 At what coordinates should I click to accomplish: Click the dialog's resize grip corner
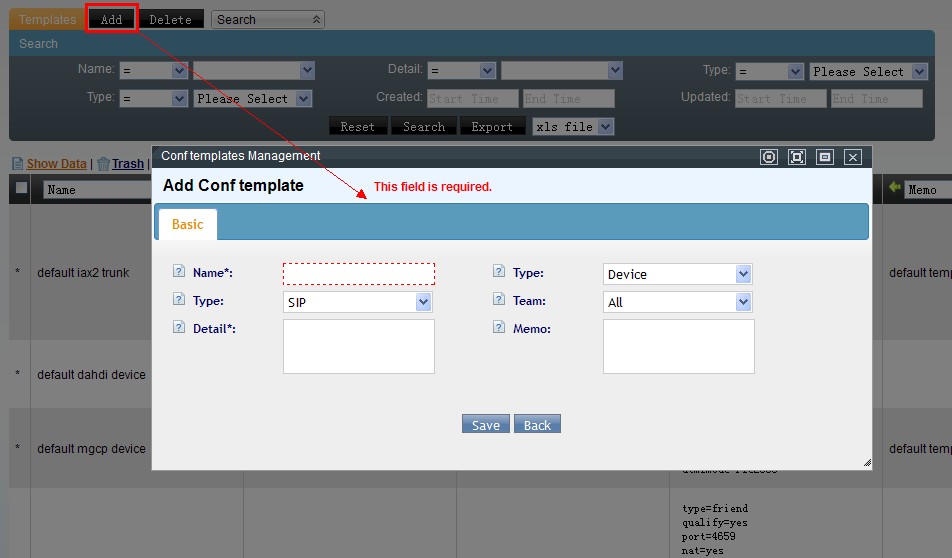(866, 463)
